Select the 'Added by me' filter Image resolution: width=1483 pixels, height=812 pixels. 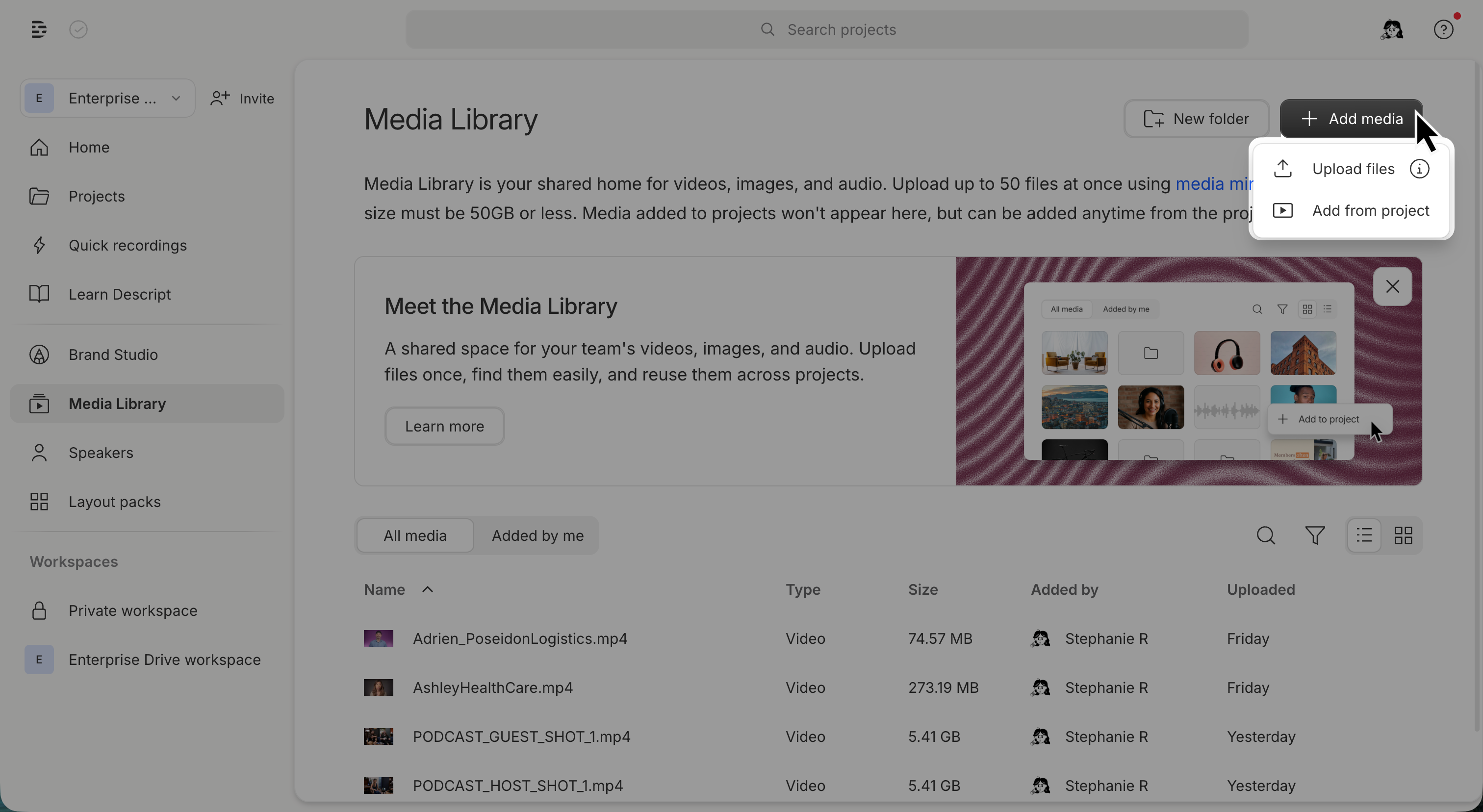[537, 535]
